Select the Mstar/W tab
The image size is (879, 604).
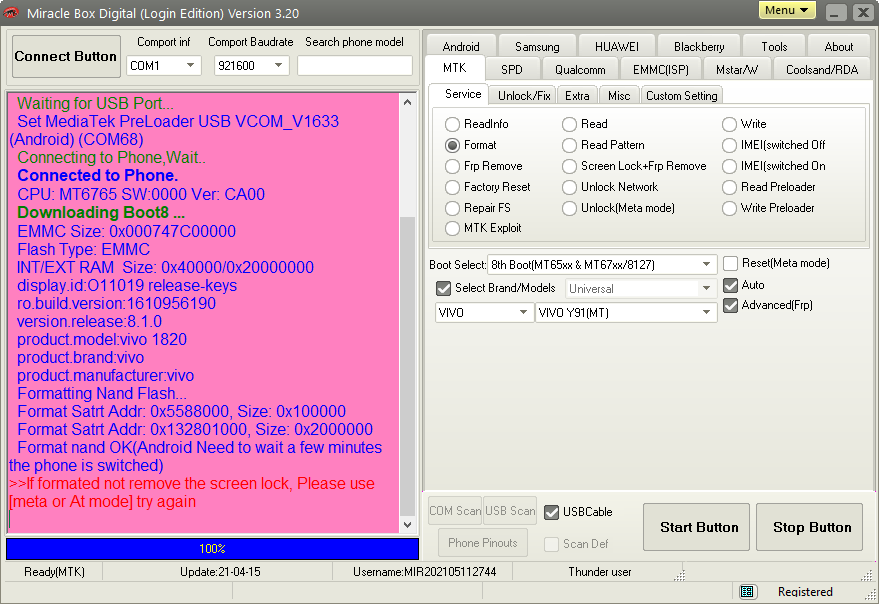click(737, 70)
